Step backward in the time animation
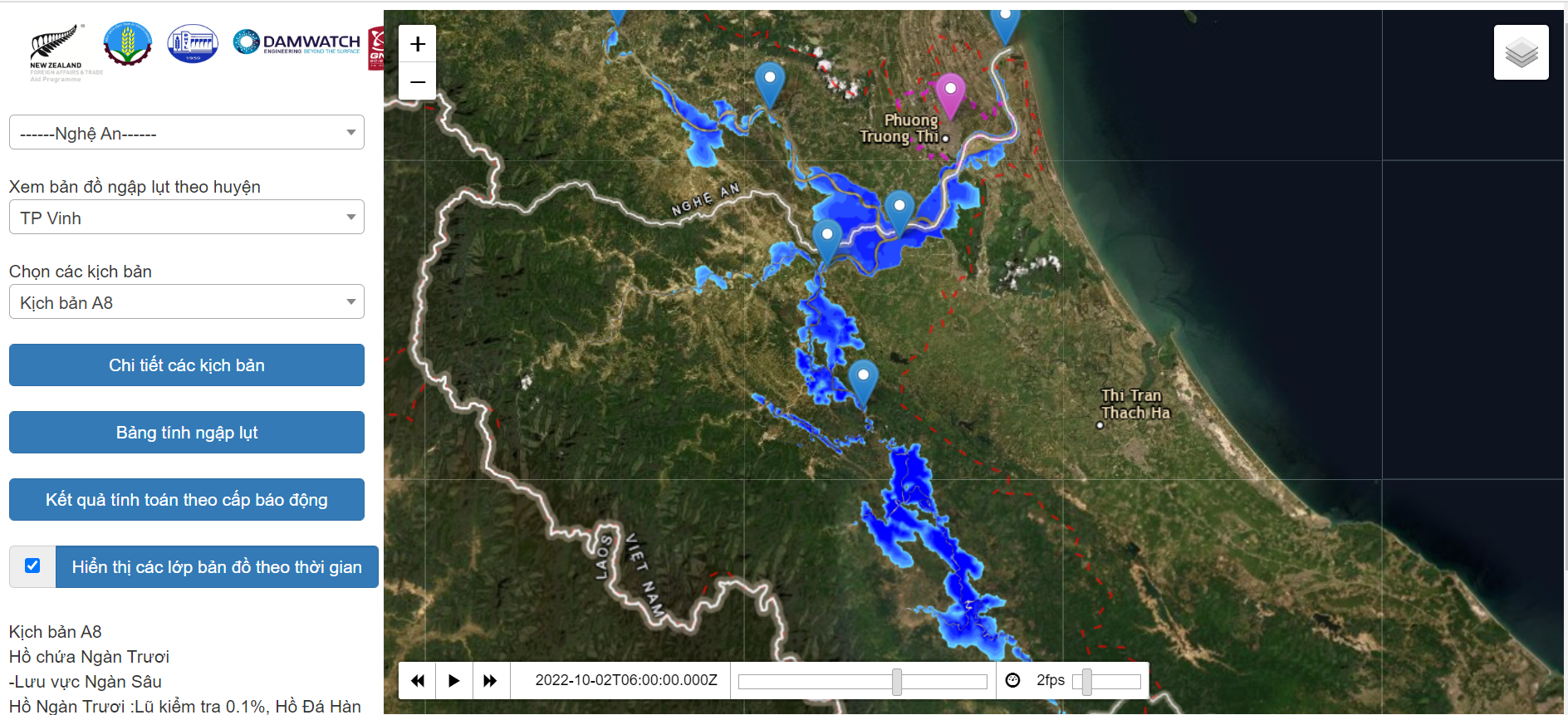 418,680
